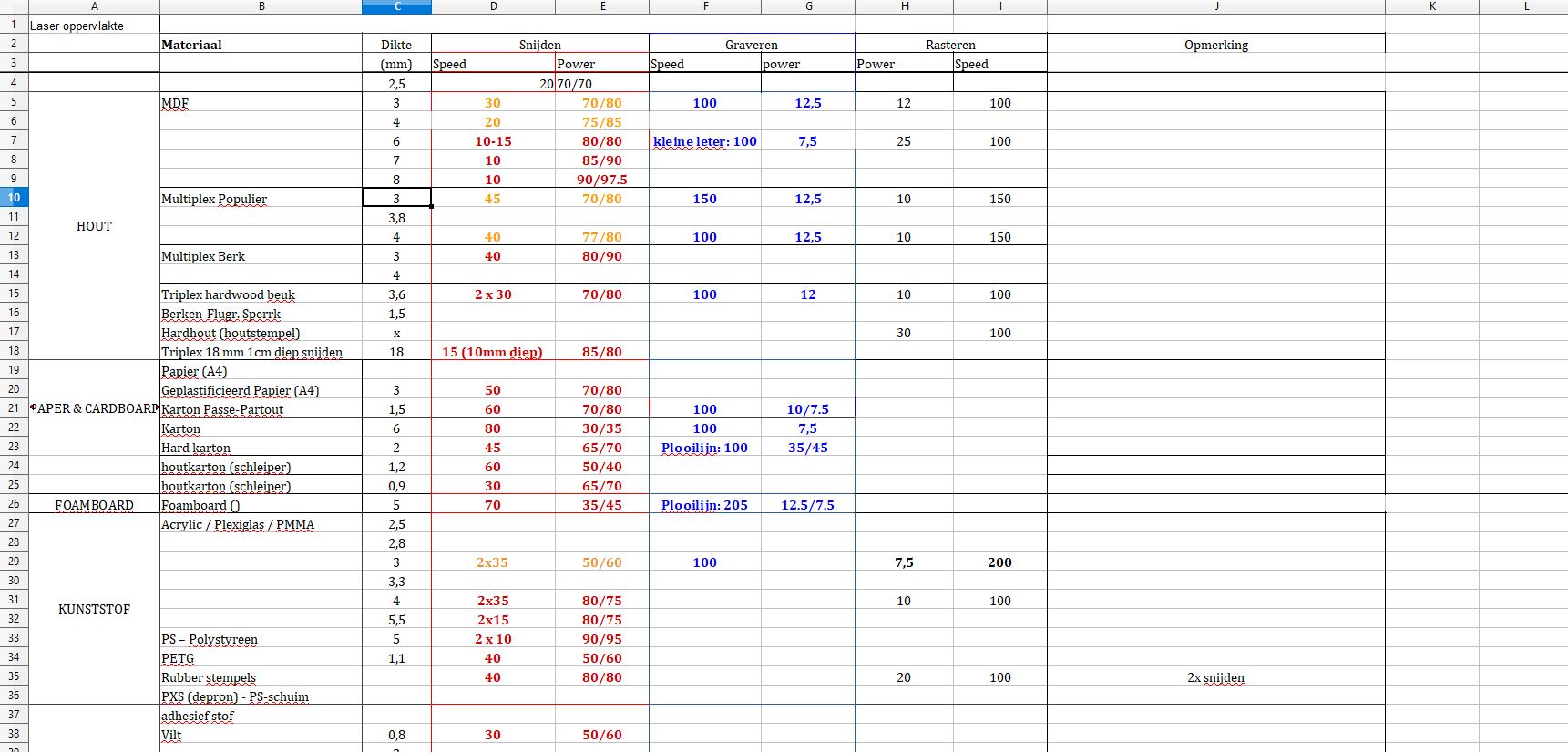Click the '90/97.5' power cell
The height and width of the screenshot is (753, 1568).
pos(602,180)
